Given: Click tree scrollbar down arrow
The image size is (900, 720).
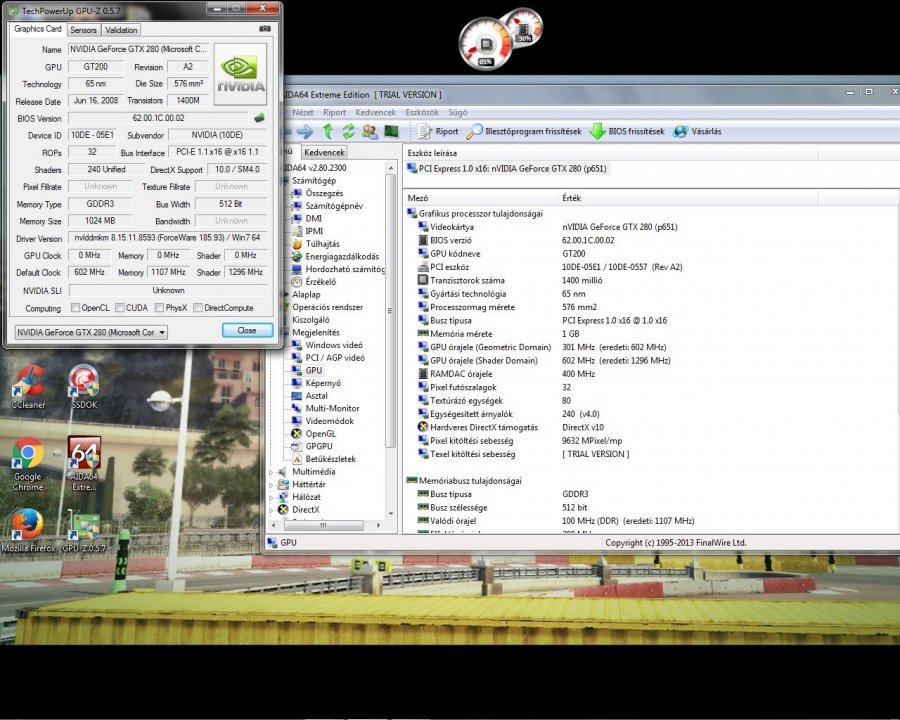Looking at the screenshot, I should coord(390,513).
